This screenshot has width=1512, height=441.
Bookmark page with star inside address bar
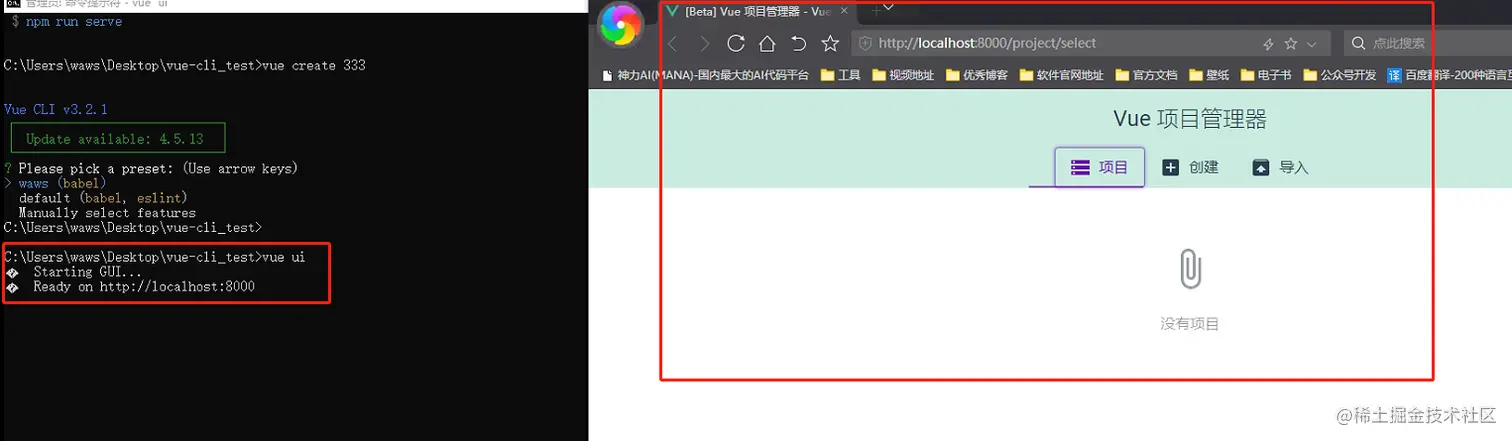[x=1291, y=44]
